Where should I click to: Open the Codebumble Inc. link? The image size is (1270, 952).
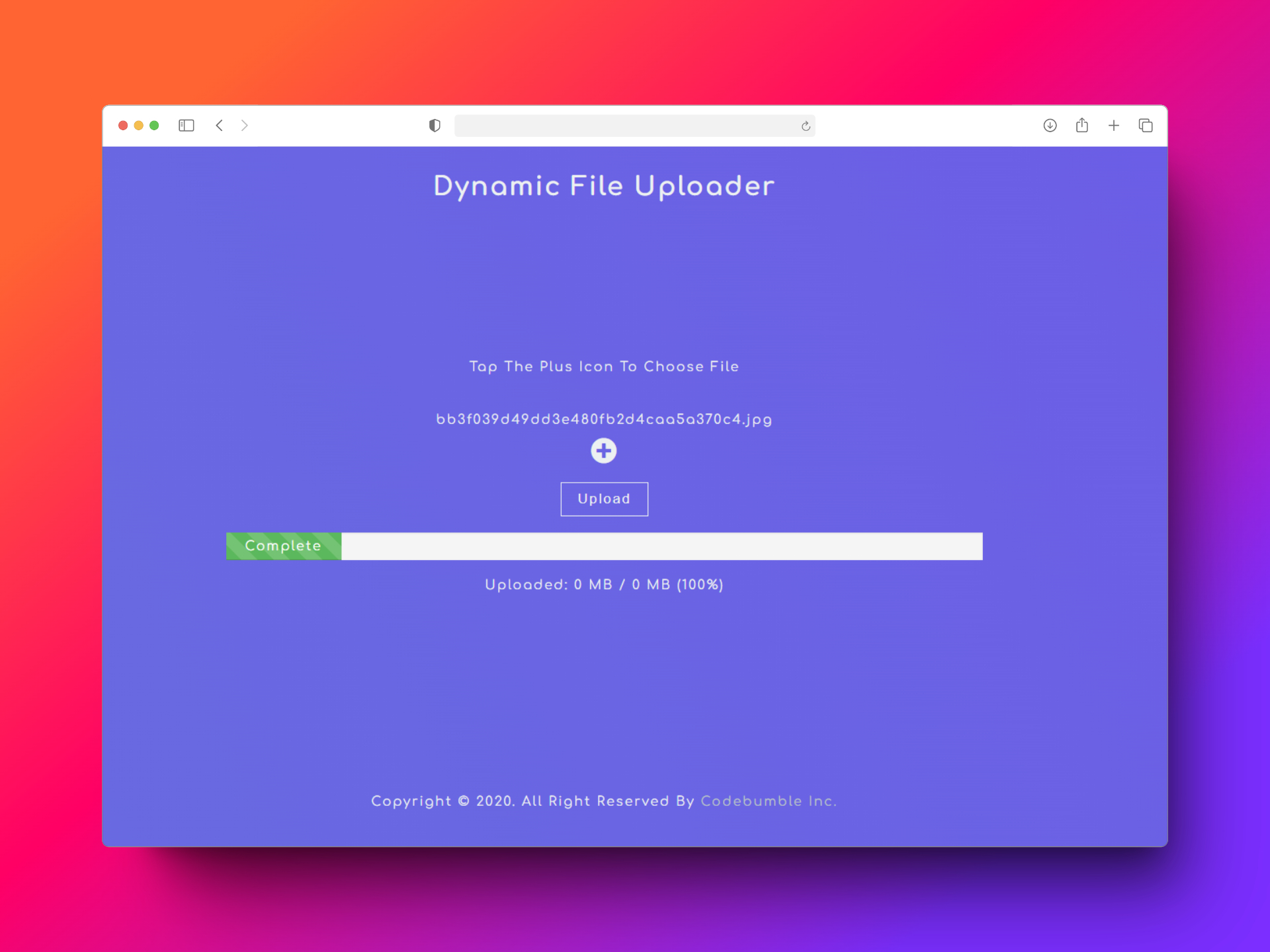(x=768, y=801)
